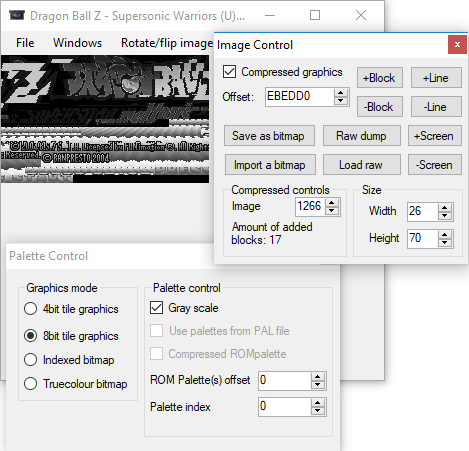Viewport: 469px width, 451px height.
Task: Decrease Offset with the down arrow
Action: pyautogui.click(x=340, y=101)
